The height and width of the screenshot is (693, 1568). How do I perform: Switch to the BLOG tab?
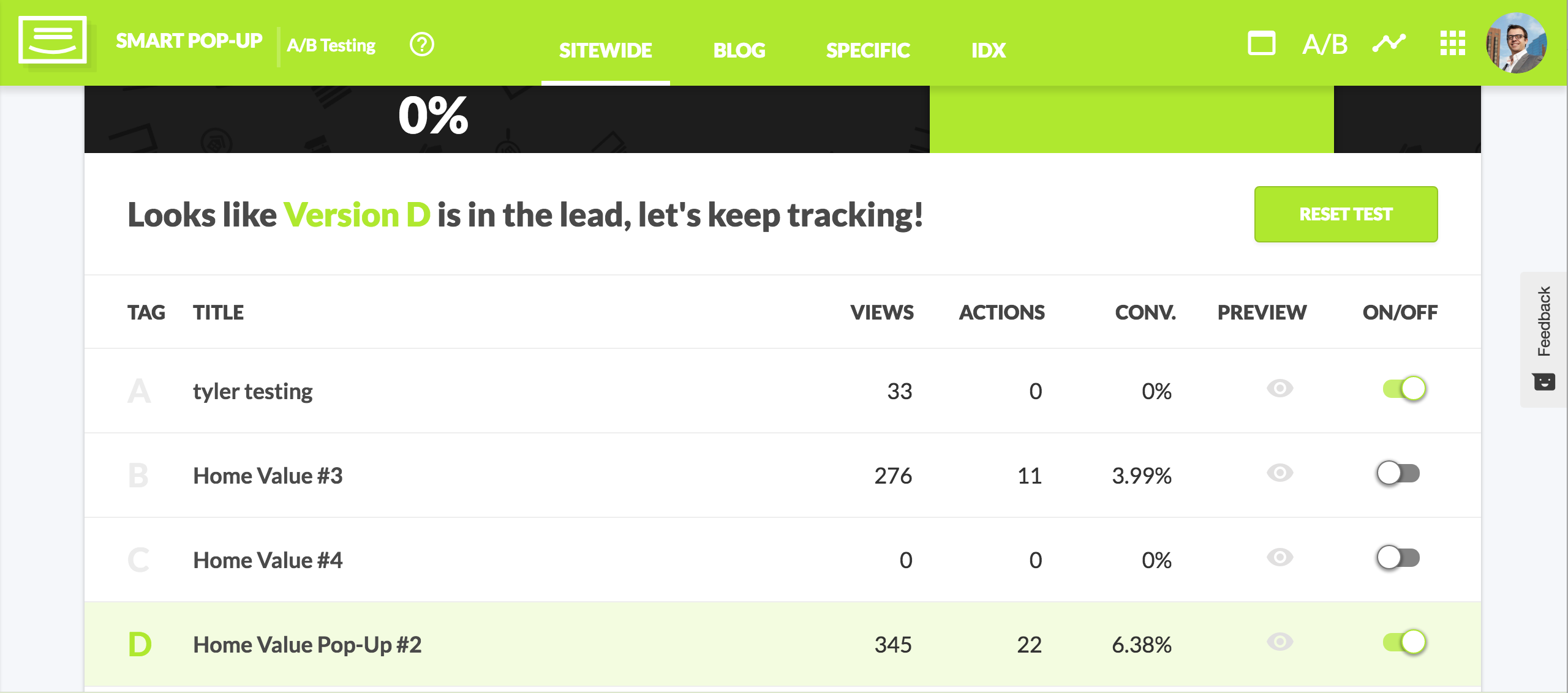[739, 50]
